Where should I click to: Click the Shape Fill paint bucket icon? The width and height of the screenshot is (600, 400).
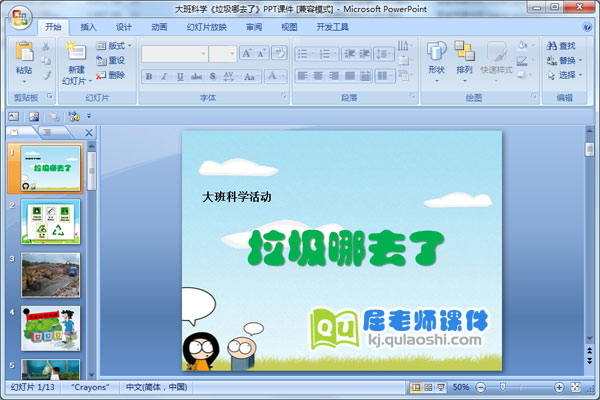pos(523,46)
